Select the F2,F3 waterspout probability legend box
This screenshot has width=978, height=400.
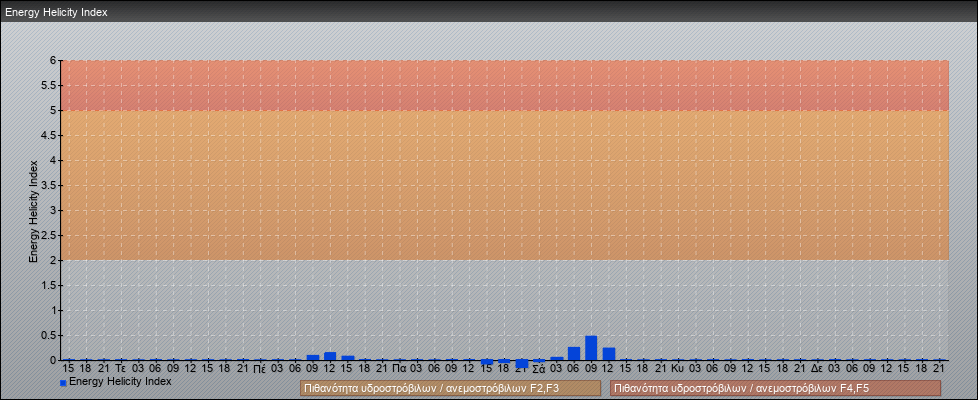pos(450,388)
